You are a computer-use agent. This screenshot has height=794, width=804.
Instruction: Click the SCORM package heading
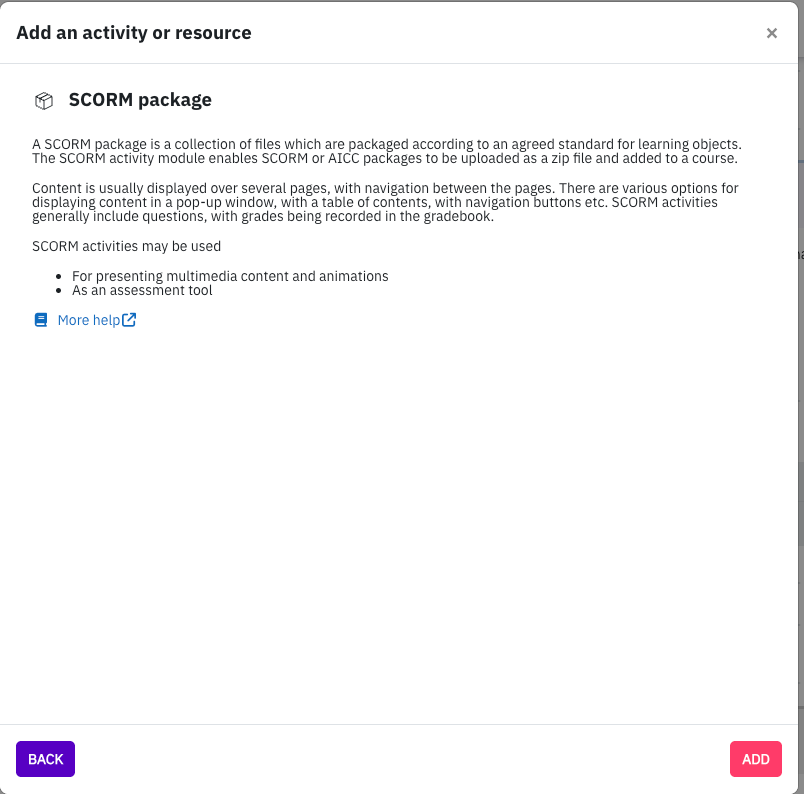pyautogui.click(x=140, y=100)
